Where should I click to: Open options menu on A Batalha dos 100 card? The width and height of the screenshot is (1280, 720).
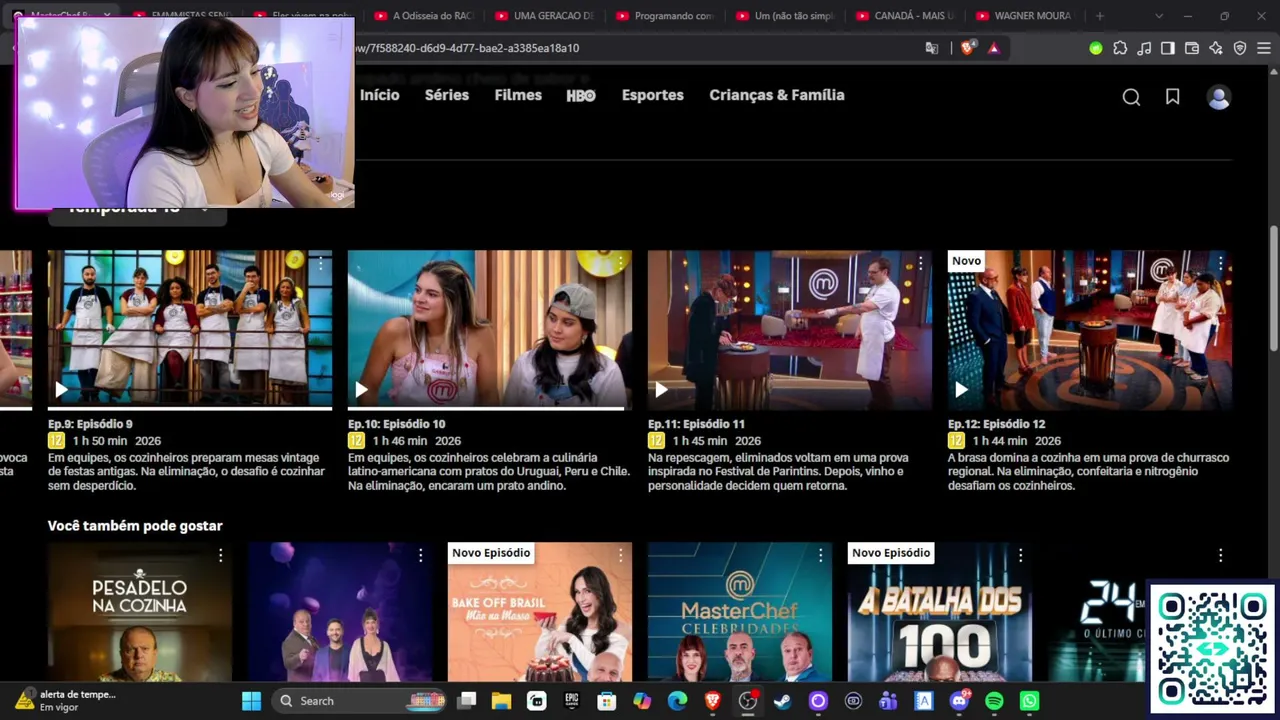click(x=1020, y=555)
